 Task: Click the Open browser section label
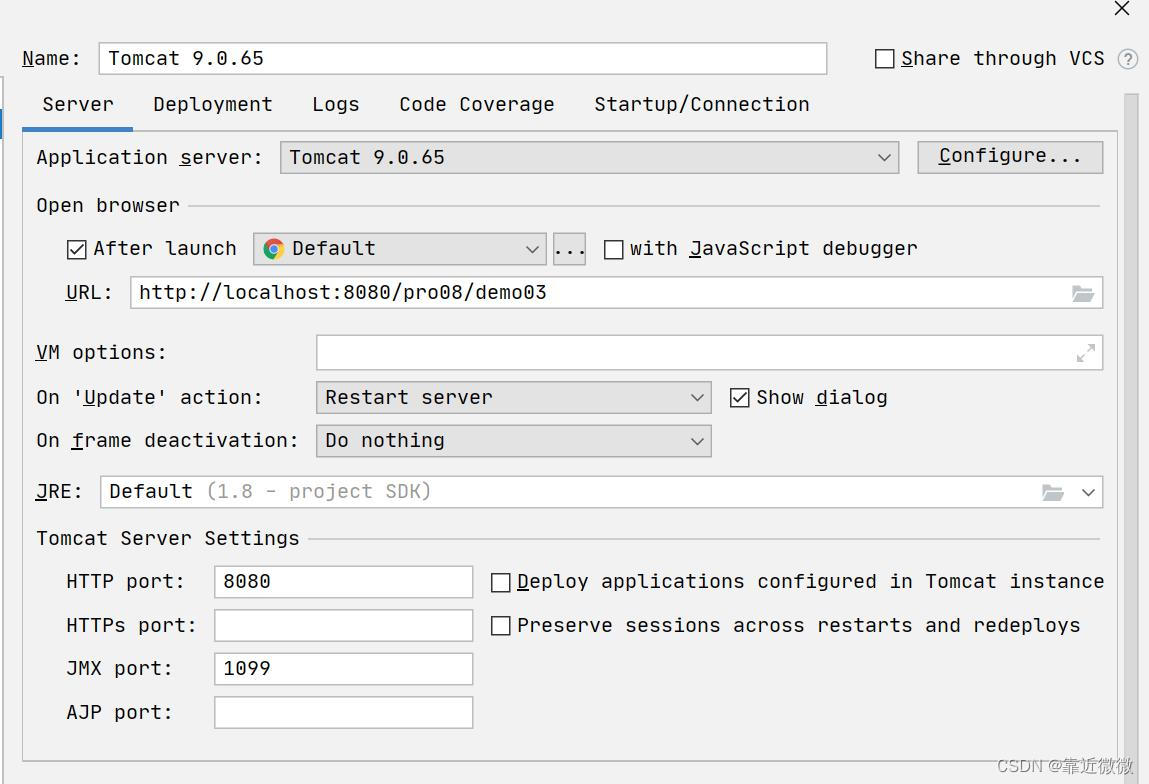coord(108,206)
